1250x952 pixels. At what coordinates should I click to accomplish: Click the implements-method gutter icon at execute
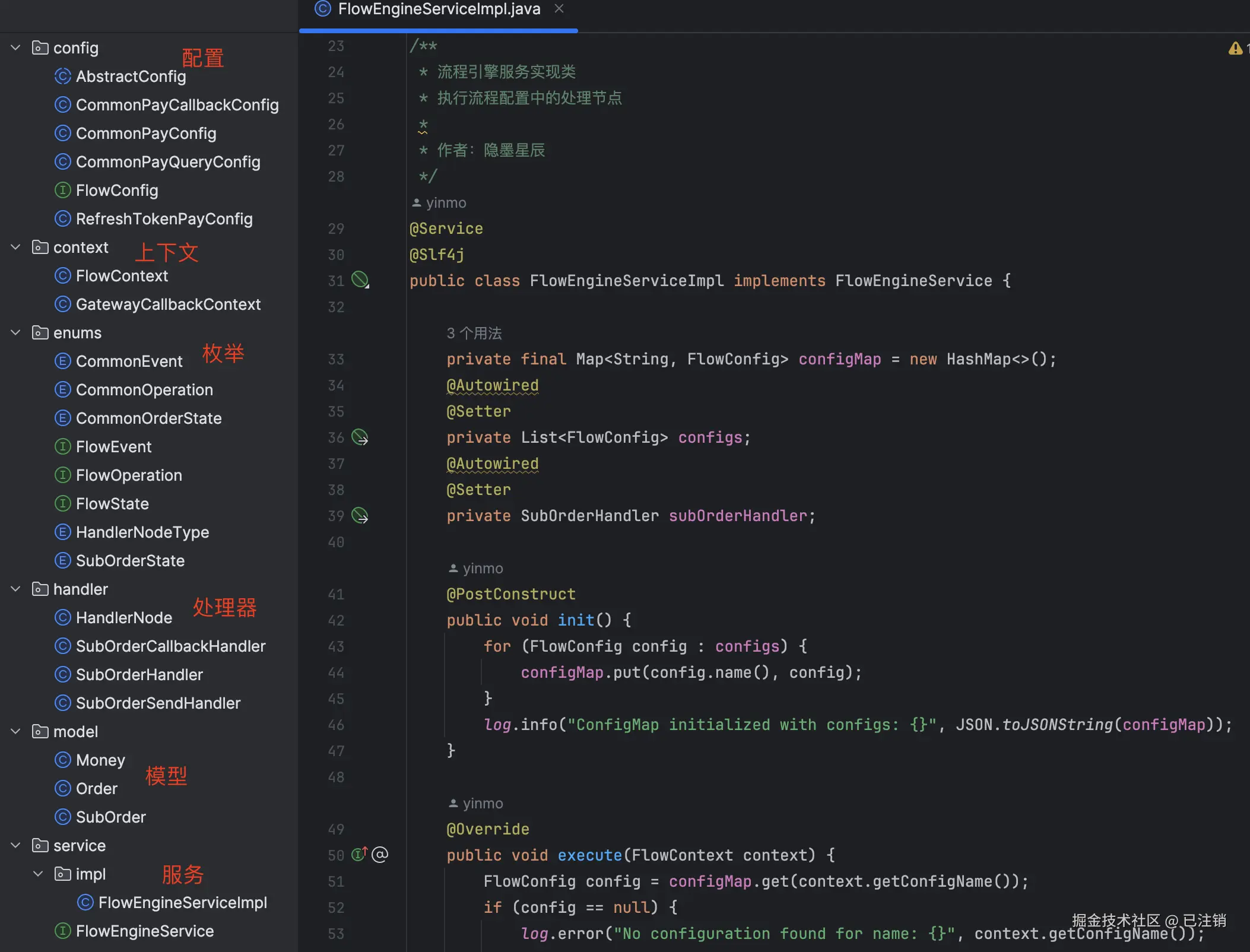(x=359, y=855)
